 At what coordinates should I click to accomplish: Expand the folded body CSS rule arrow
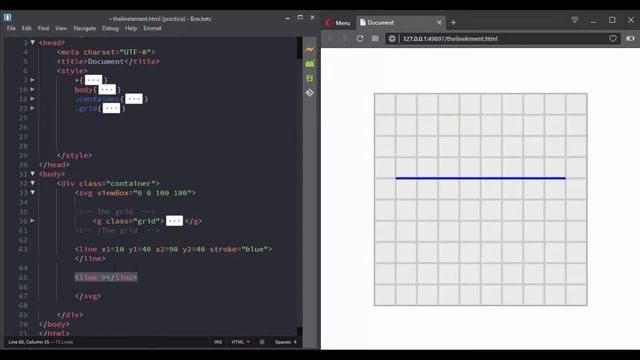coord(33,89)
